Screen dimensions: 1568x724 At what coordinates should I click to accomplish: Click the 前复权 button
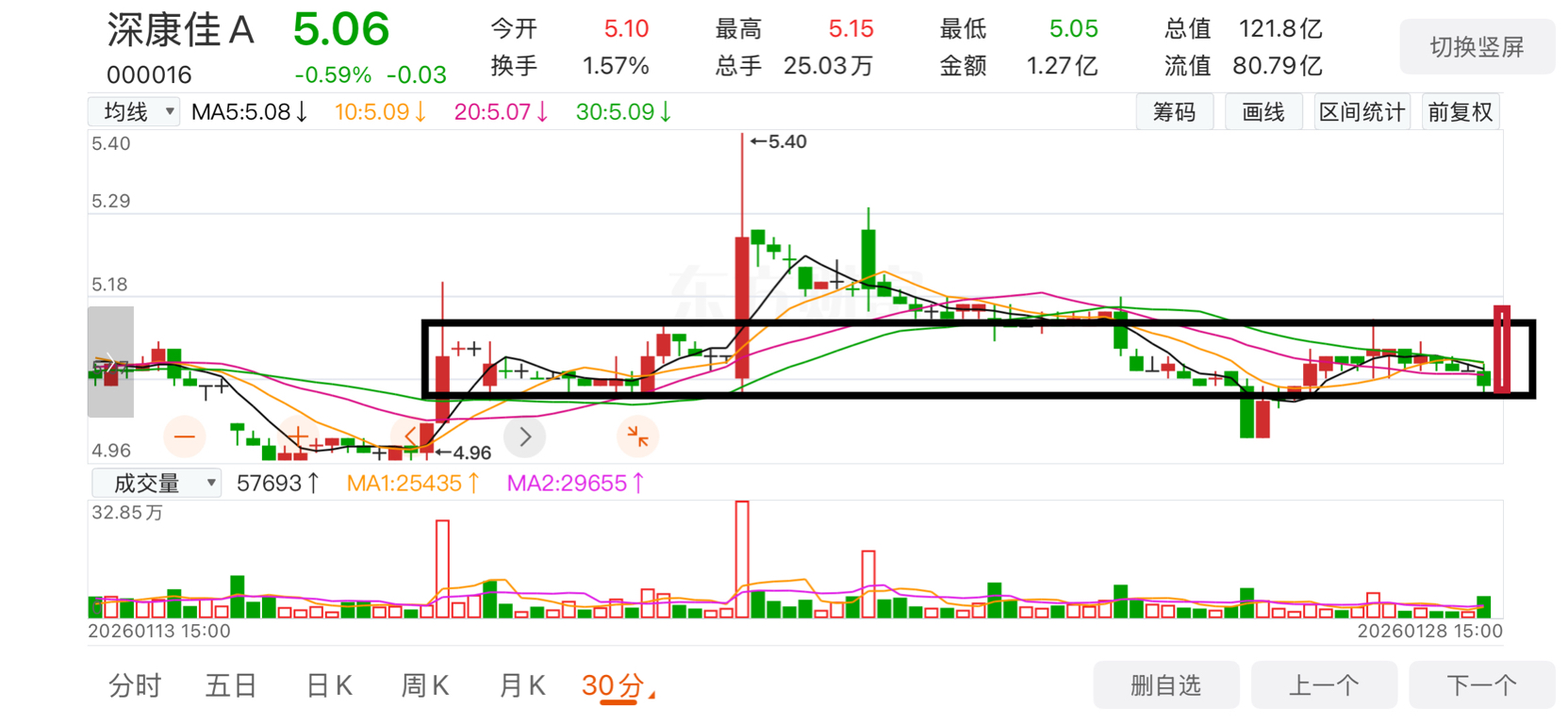pyautogui.click(x=1461, y=112)
